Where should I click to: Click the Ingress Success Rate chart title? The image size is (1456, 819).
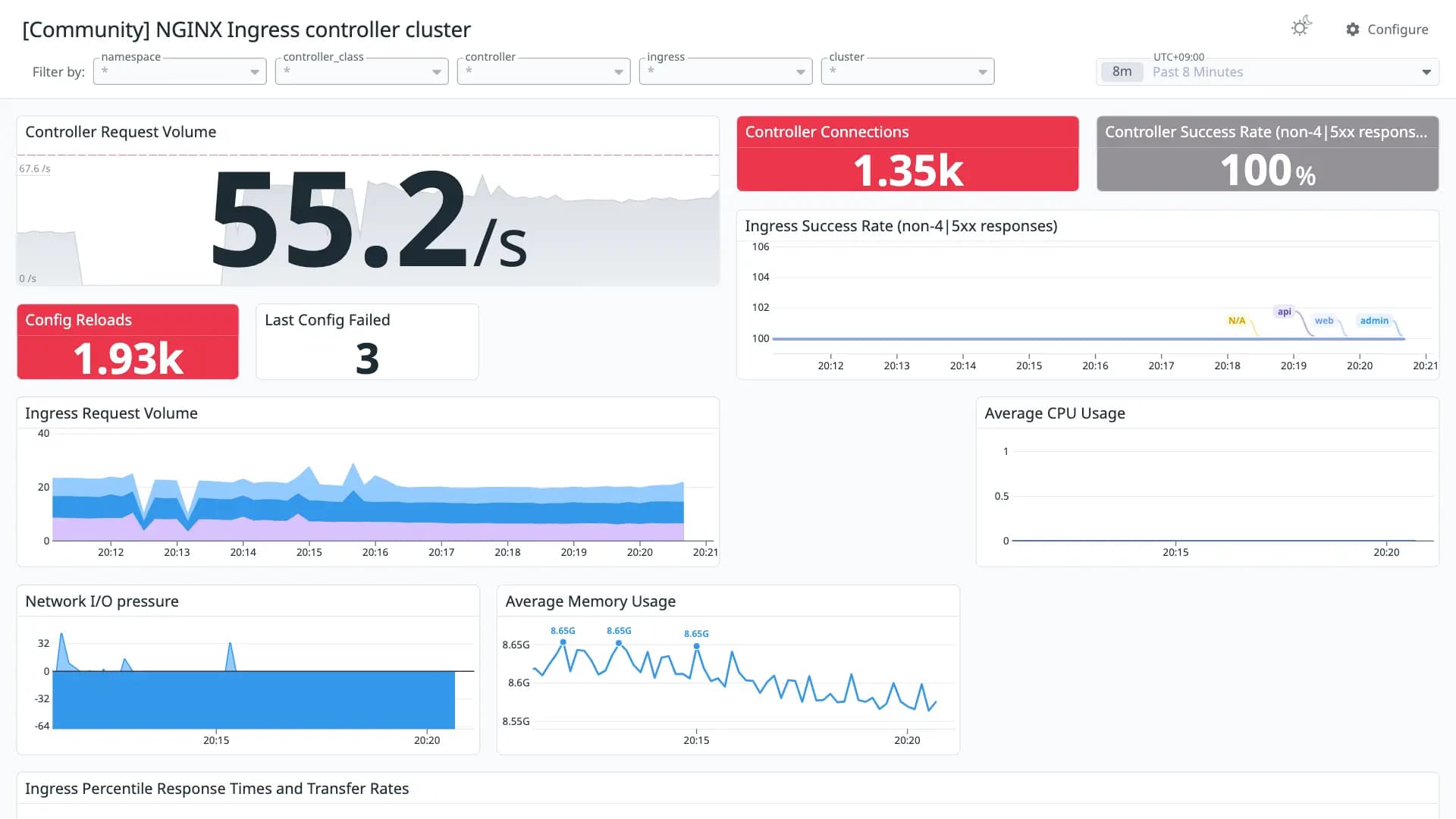[901, 226]
